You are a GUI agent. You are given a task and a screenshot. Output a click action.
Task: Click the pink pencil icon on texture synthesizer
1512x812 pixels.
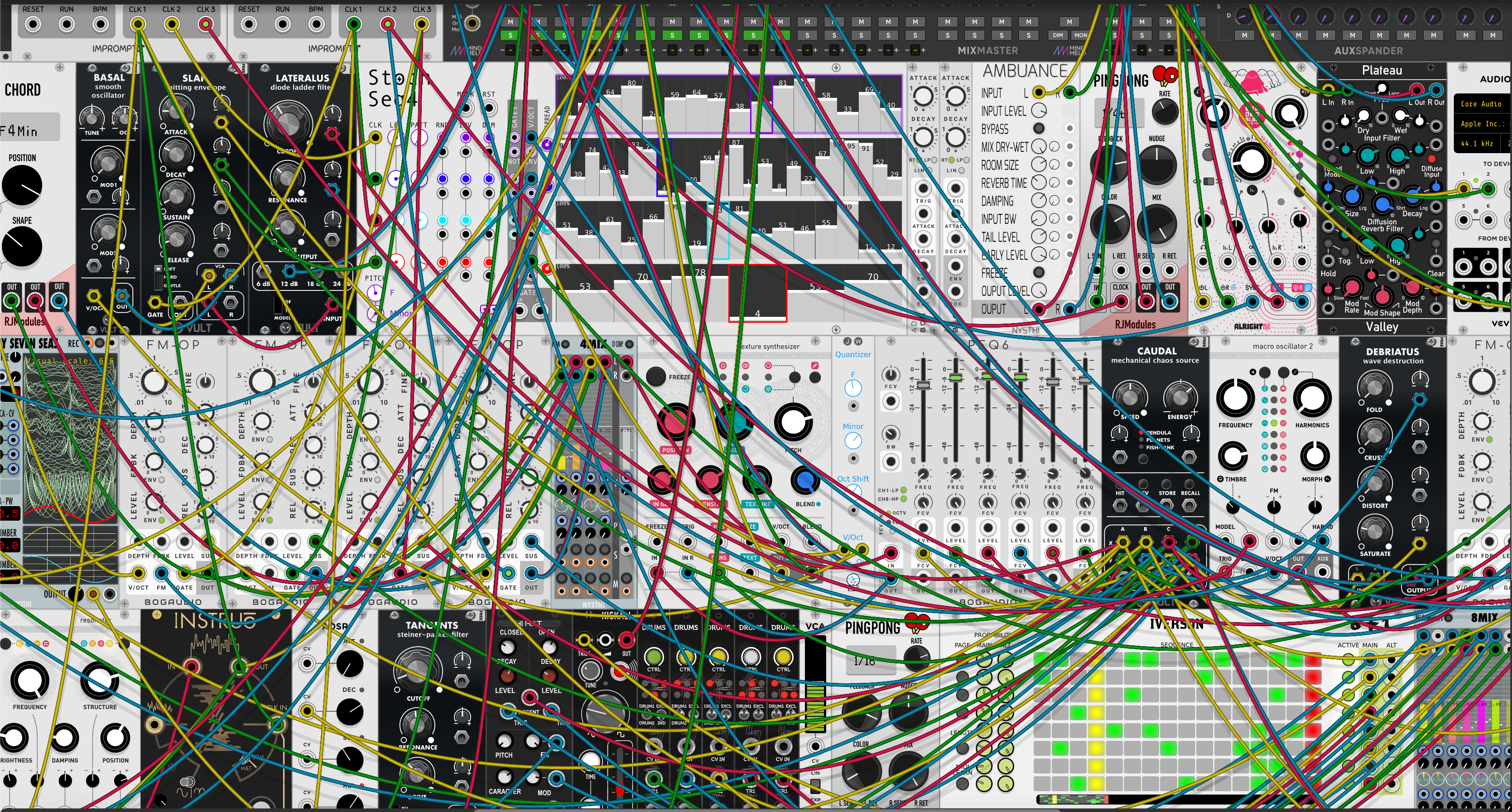coord(814,365)
